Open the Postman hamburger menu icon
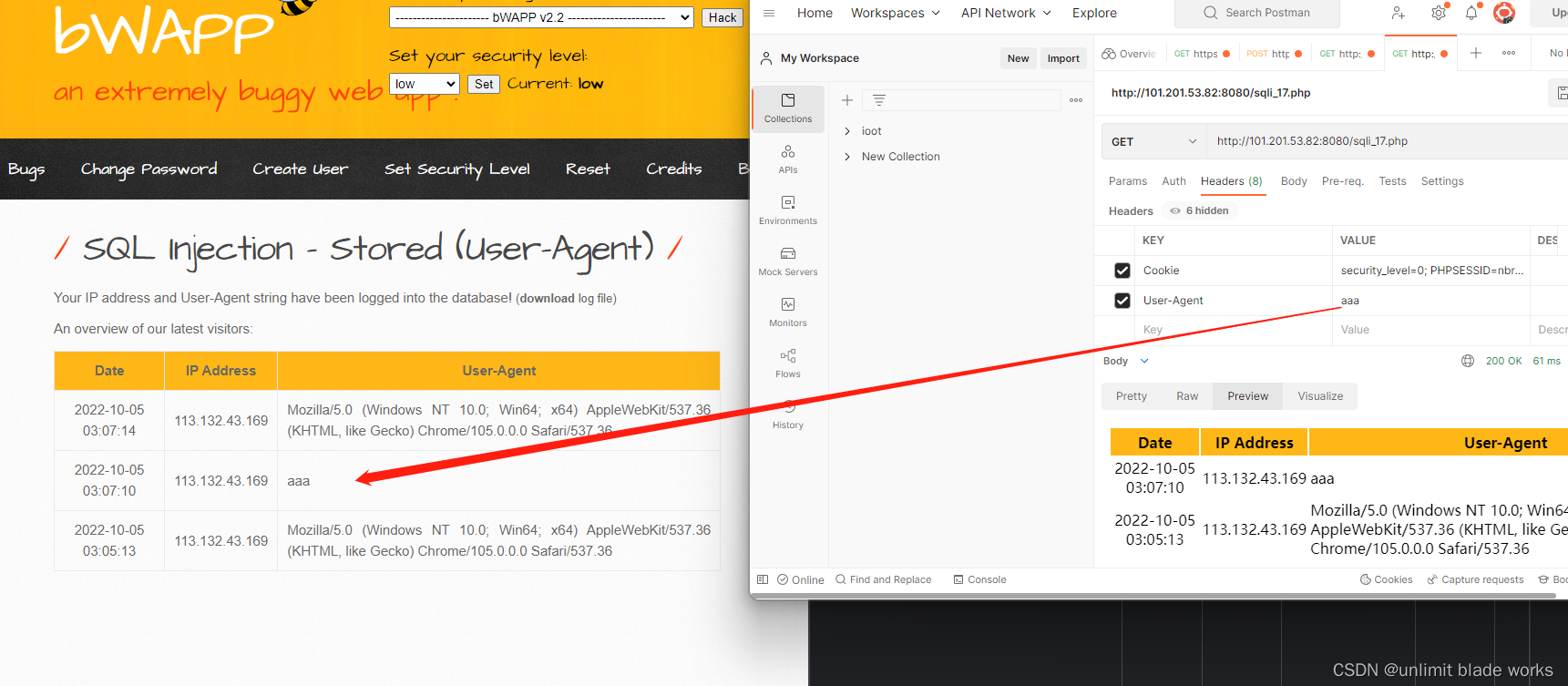This screenshot has height=686, width=1568. click(769, 13)
